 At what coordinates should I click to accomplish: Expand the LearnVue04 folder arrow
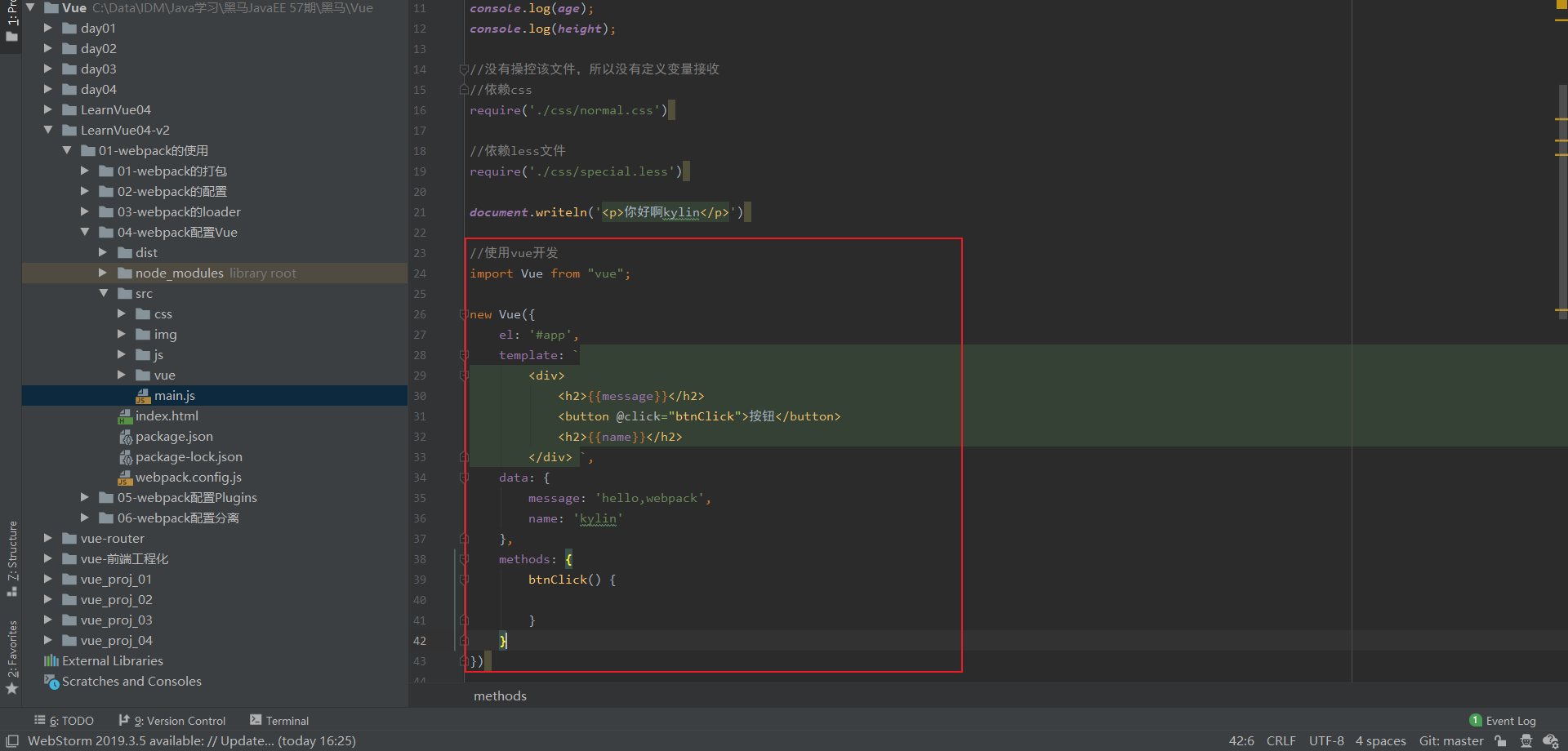[48, 109]
